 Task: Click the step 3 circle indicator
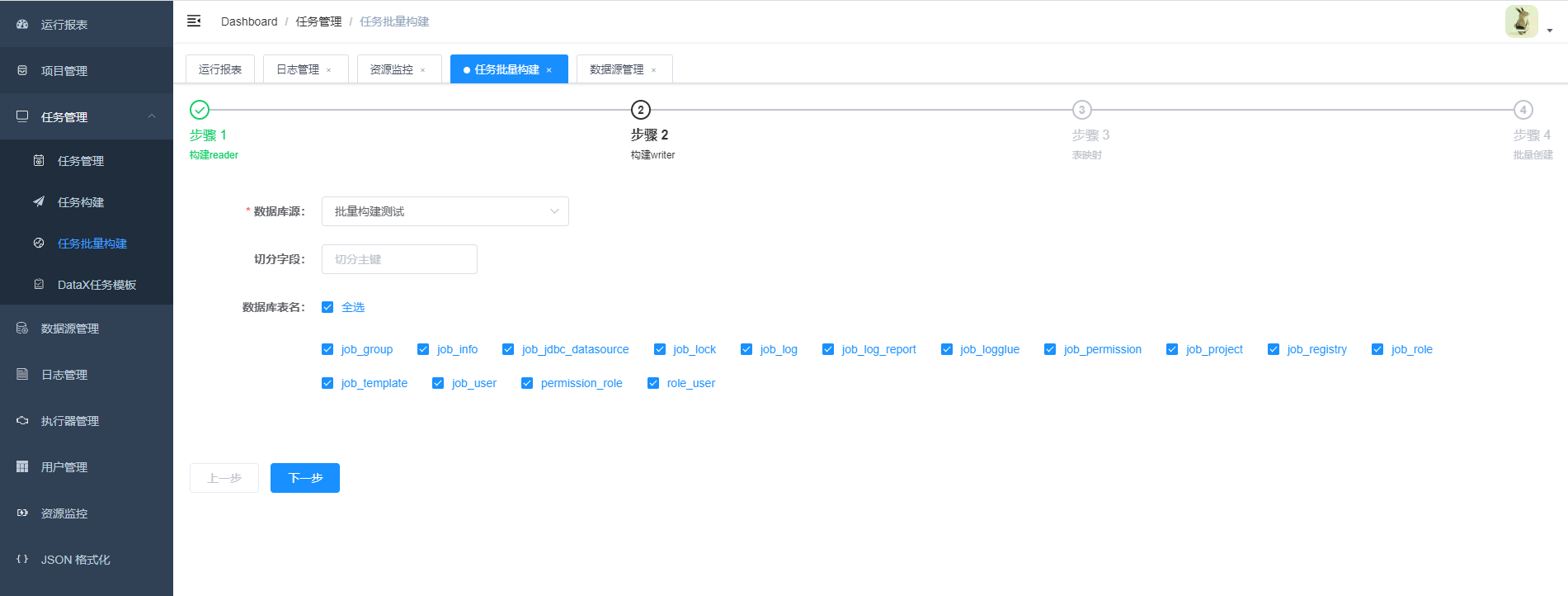pos(1082,110)
